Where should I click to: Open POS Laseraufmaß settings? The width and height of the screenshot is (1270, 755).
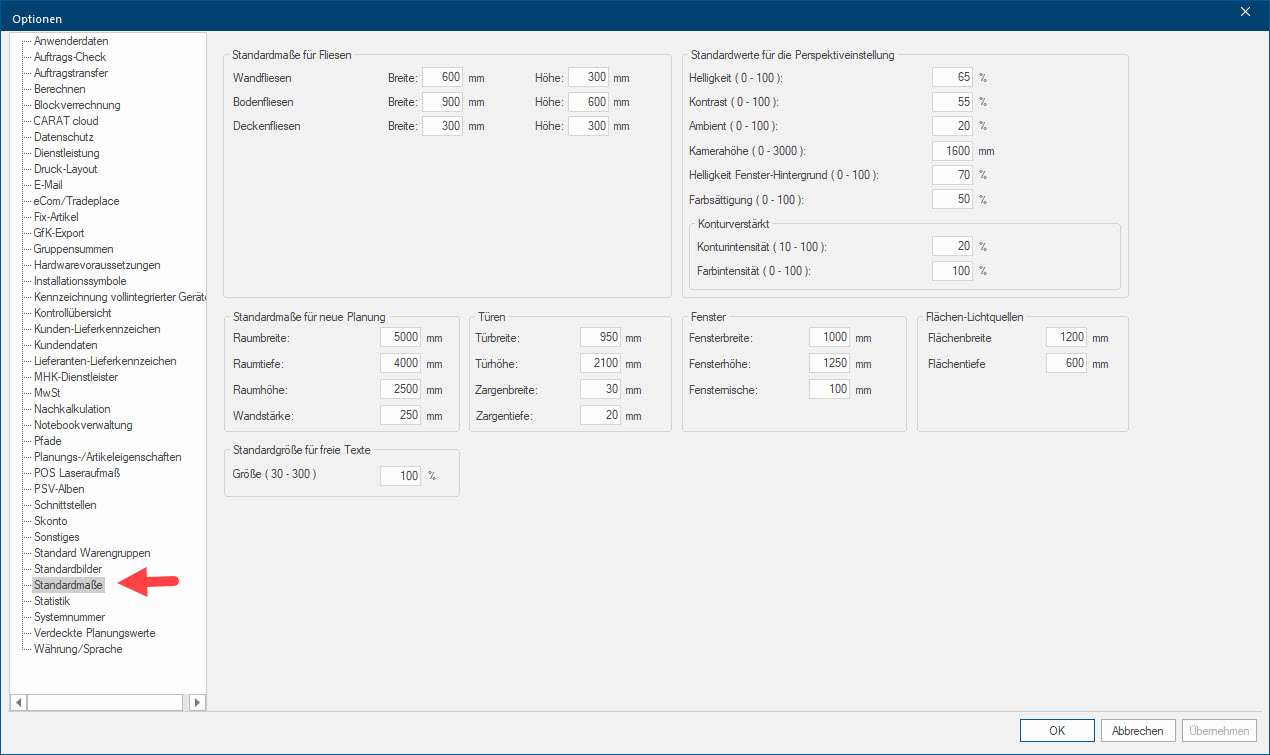coord(77,473)
